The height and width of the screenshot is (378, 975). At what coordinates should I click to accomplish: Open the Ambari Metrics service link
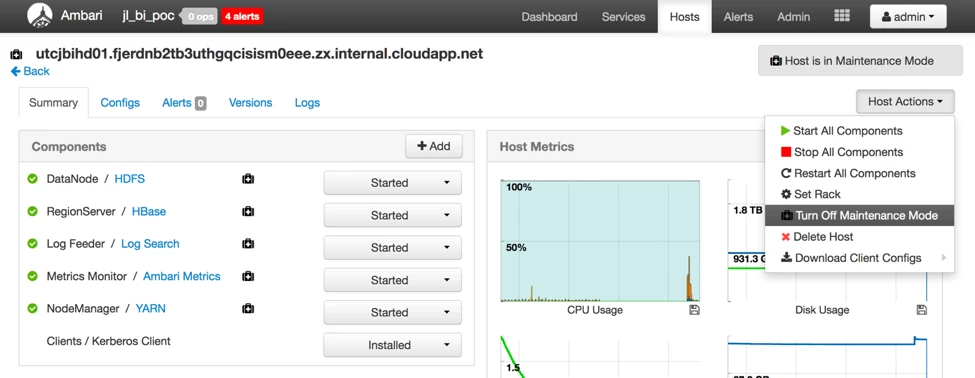(182, 276)
